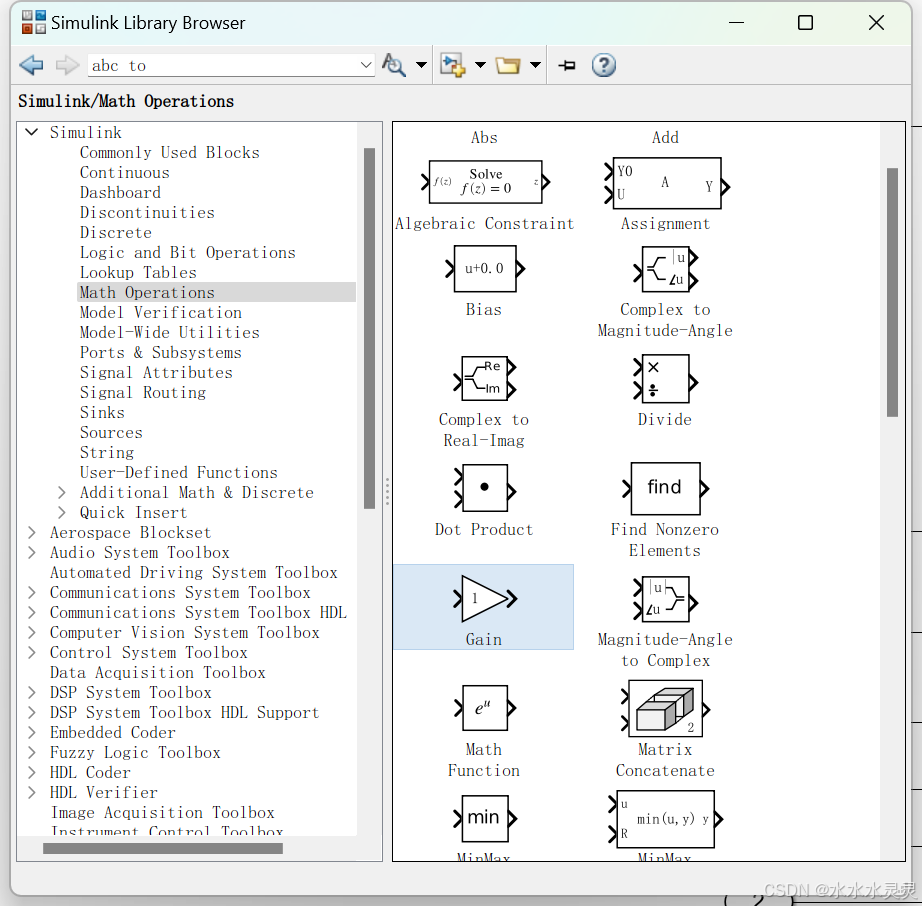This screenshot has width=922, height=906.
Task: Click the open folder icon
Action: tap(508, 65)
